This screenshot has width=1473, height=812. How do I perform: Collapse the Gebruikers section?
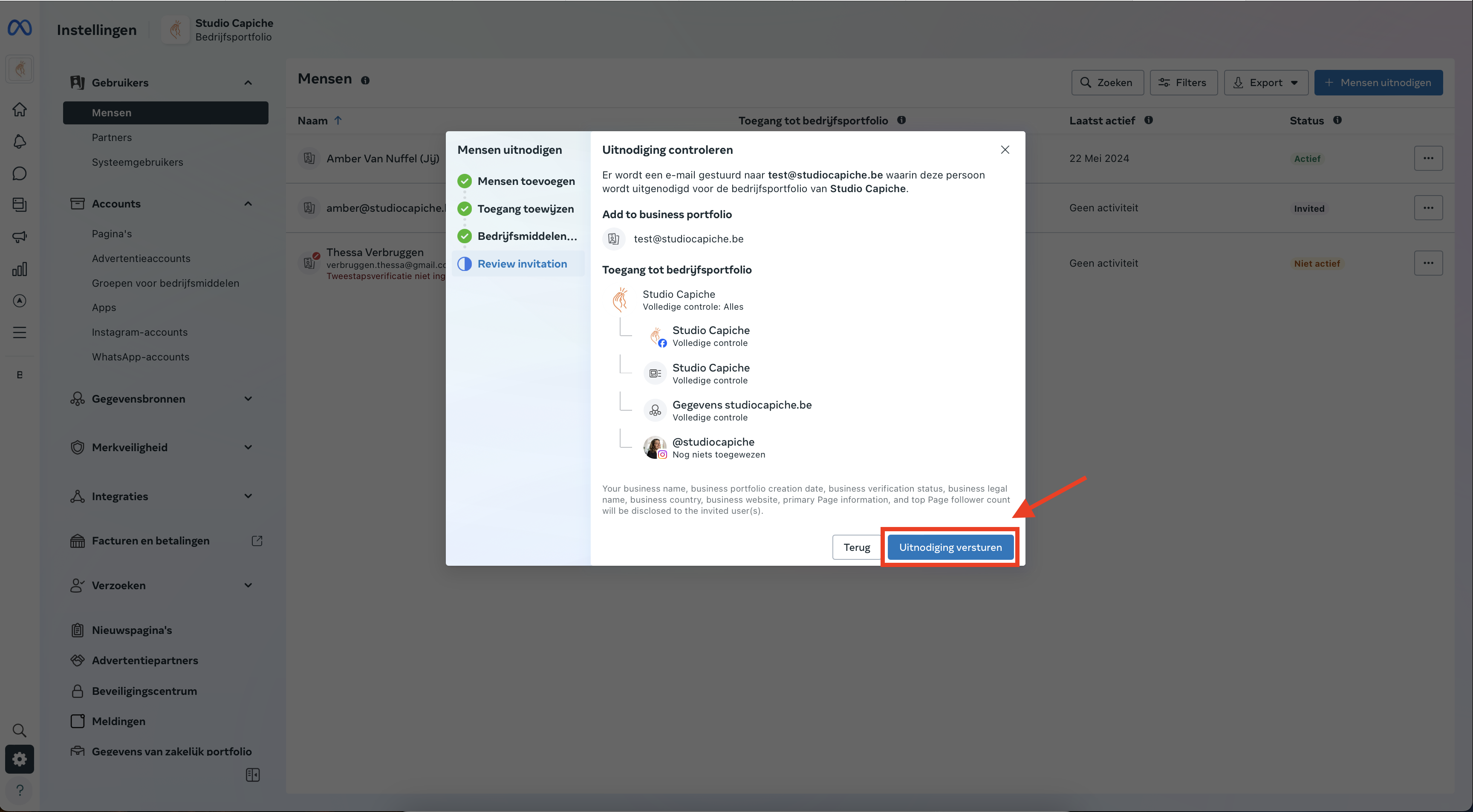[x=248, y=83]
